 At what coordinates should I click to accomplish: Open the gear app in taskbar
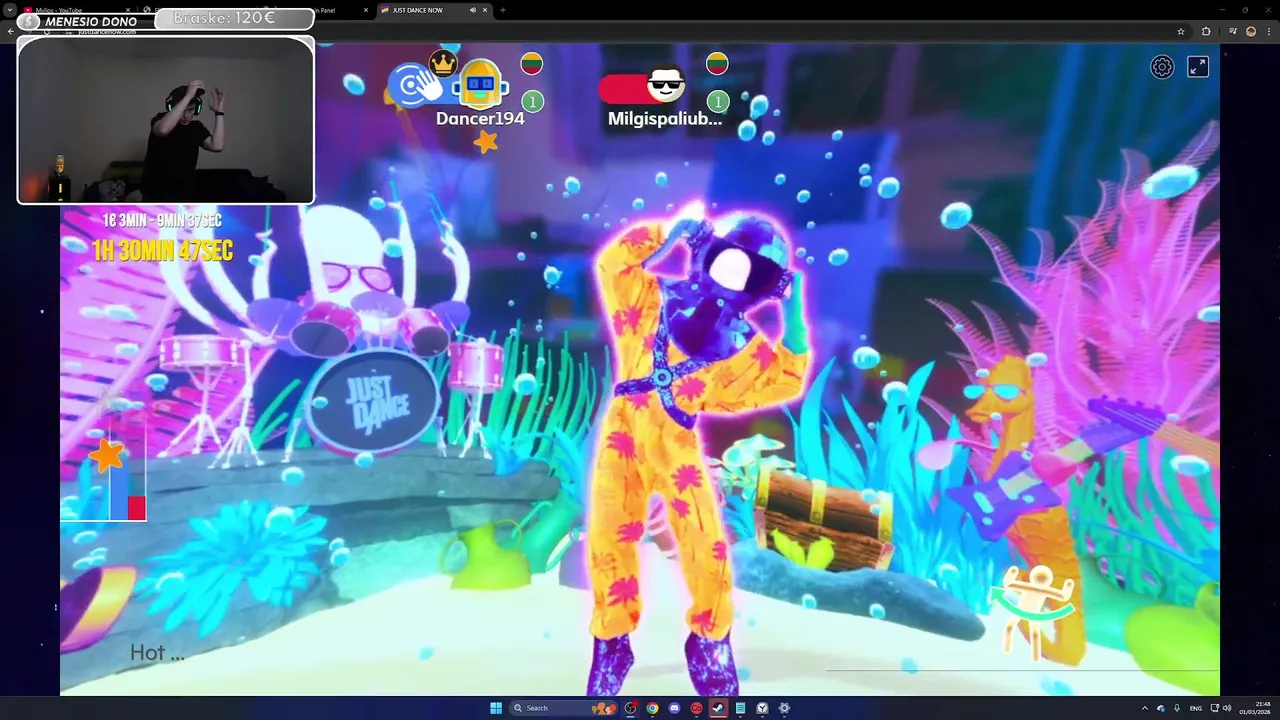click(784, 708)
